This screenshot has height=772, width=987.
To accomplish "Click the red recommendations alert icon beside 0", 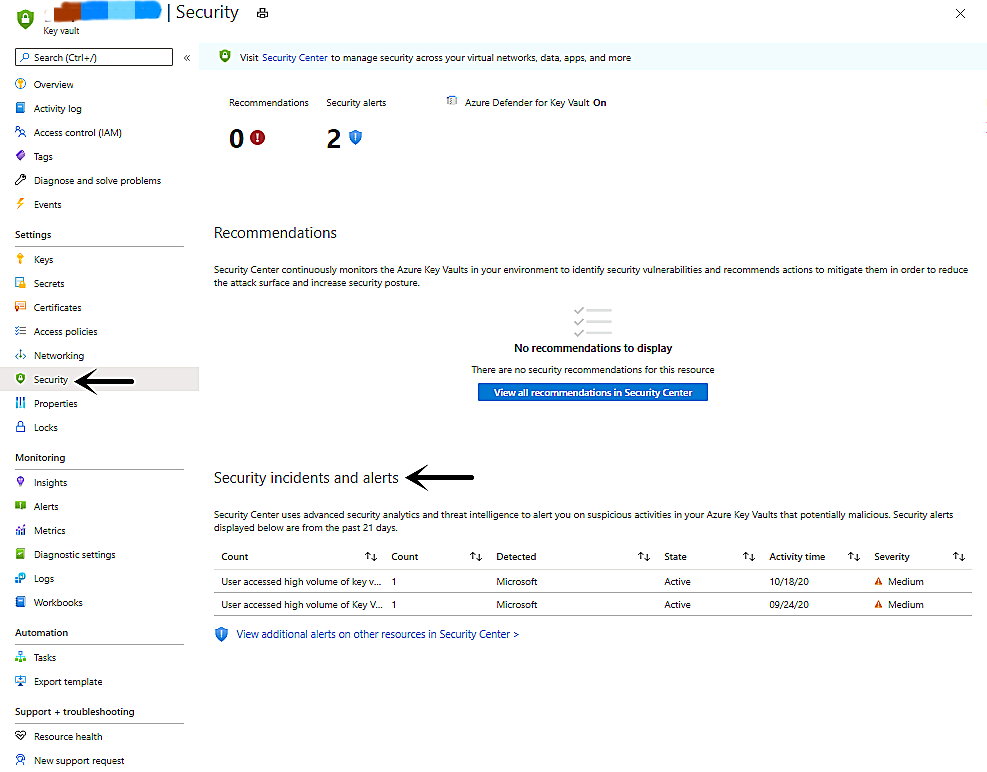I will [257, 137].
